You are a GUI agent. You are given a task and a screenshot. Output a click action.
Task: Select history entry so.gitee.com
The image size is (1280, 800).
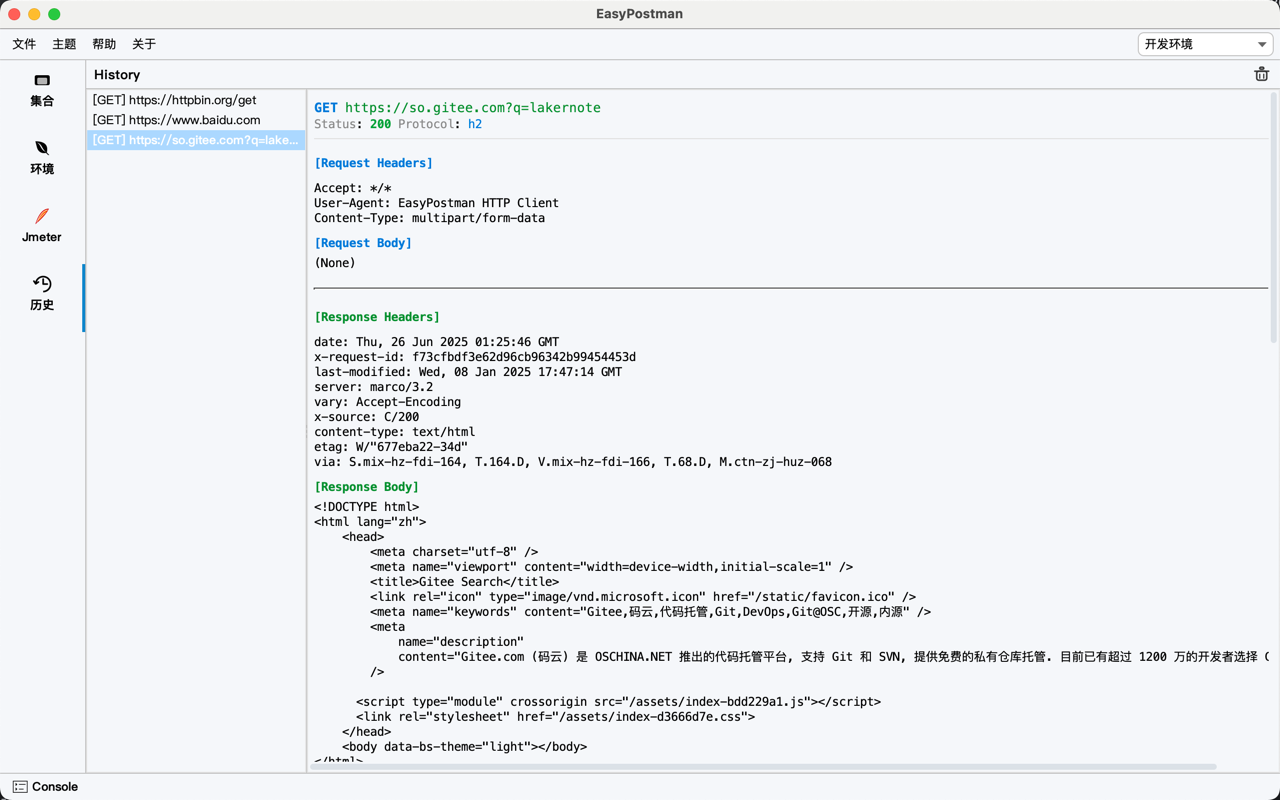196,140
